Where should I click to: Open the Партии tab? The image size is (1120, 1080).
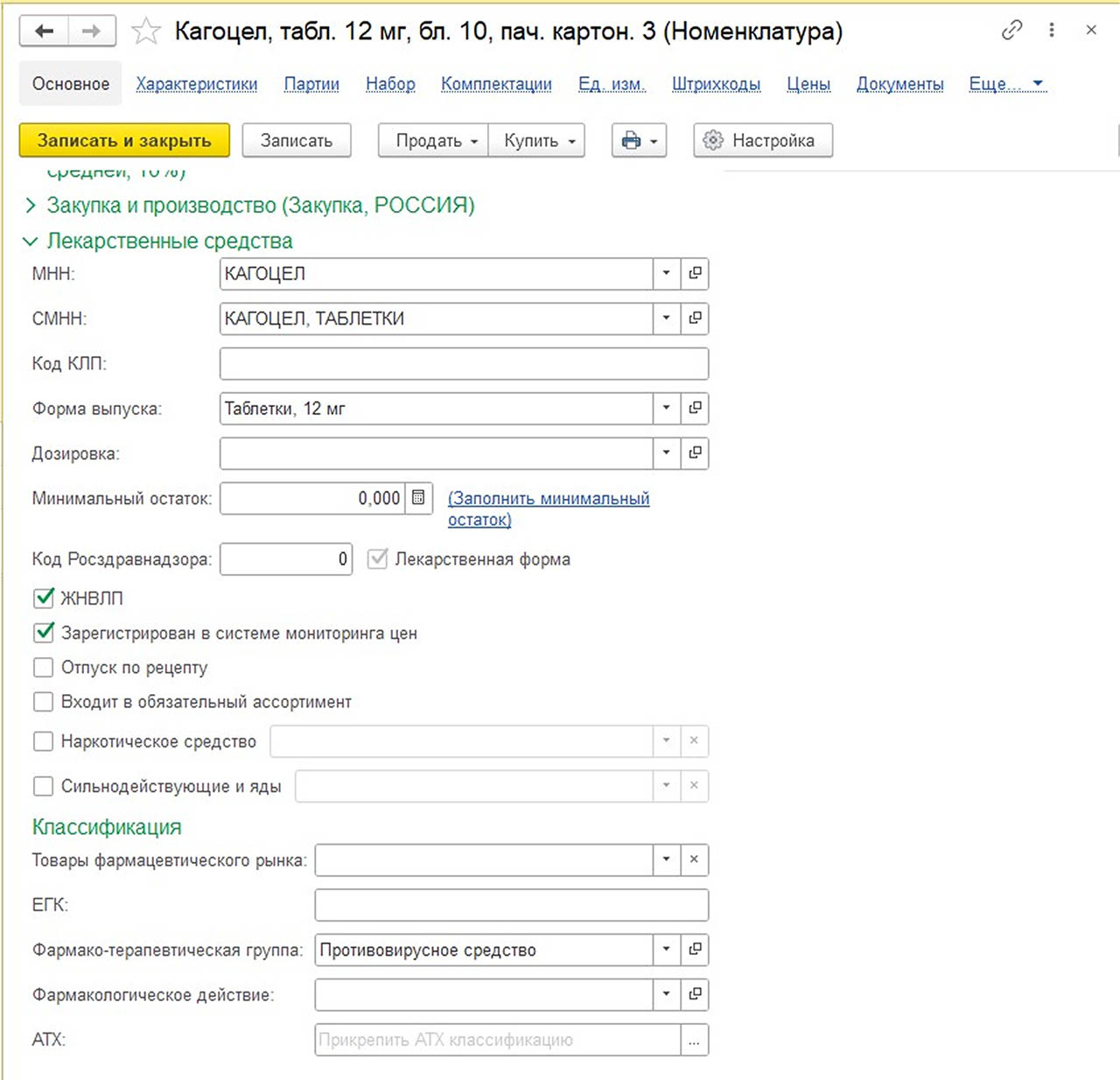click(x=311, y=84)
